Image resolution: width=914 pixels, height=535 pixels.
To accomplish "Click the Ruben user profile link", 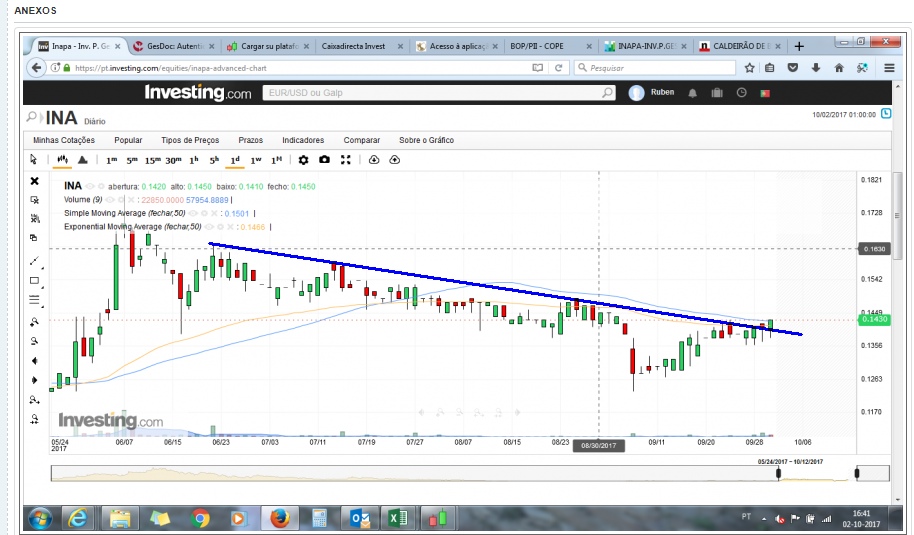I will tap(662, 92).
